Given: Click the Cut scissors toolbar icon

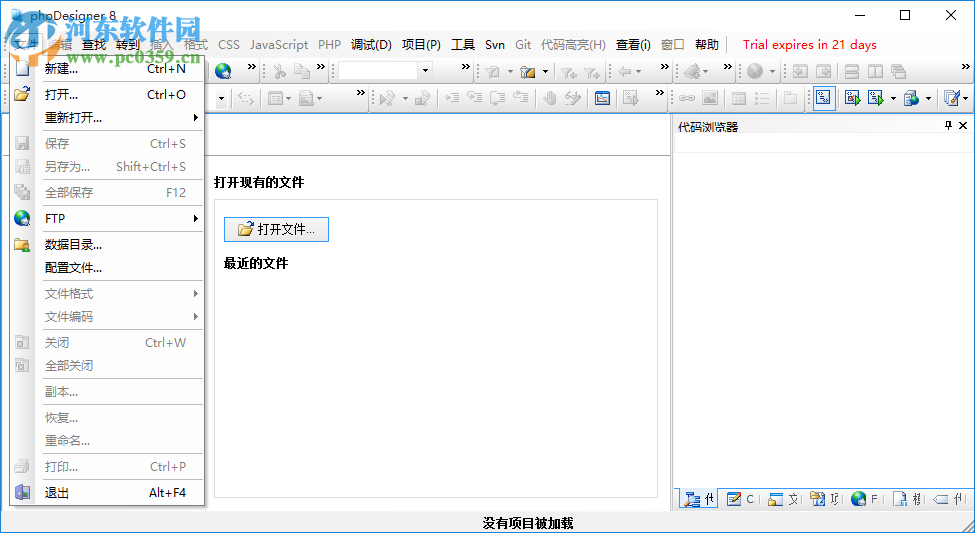Looking at the screenshot, I should 280,72.
